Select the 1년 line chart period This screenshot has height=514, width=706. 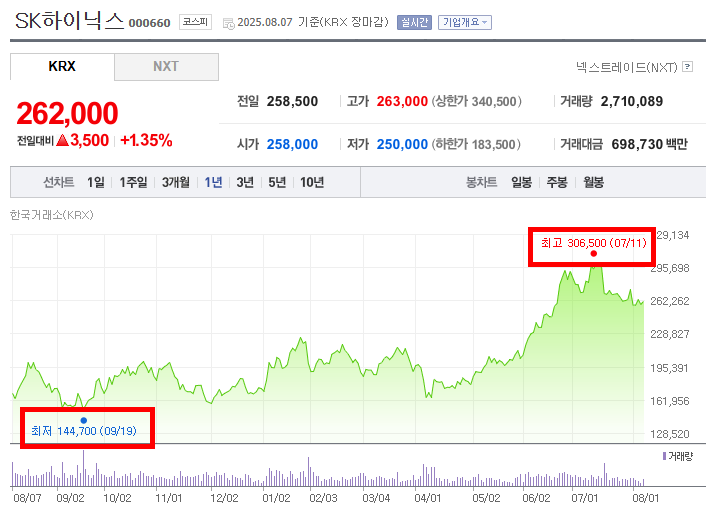[x=213, y=182]
